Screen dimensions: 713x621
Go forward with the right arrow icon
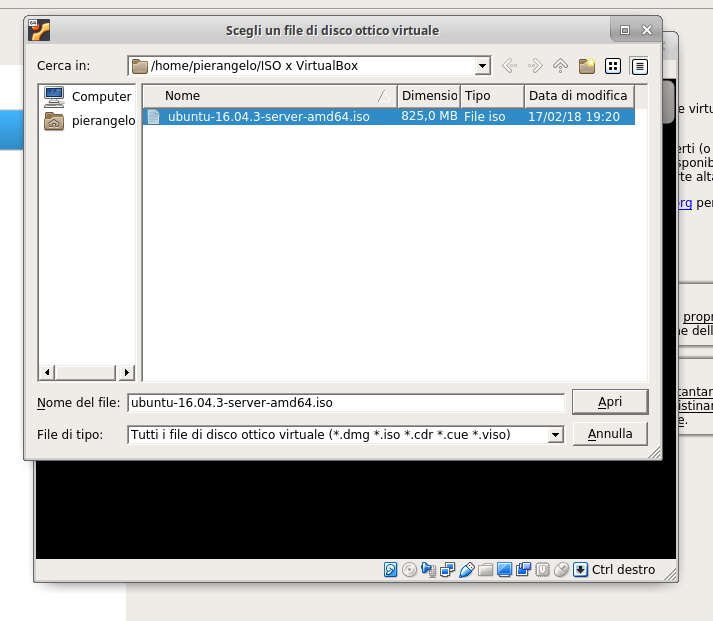(535, 66)
